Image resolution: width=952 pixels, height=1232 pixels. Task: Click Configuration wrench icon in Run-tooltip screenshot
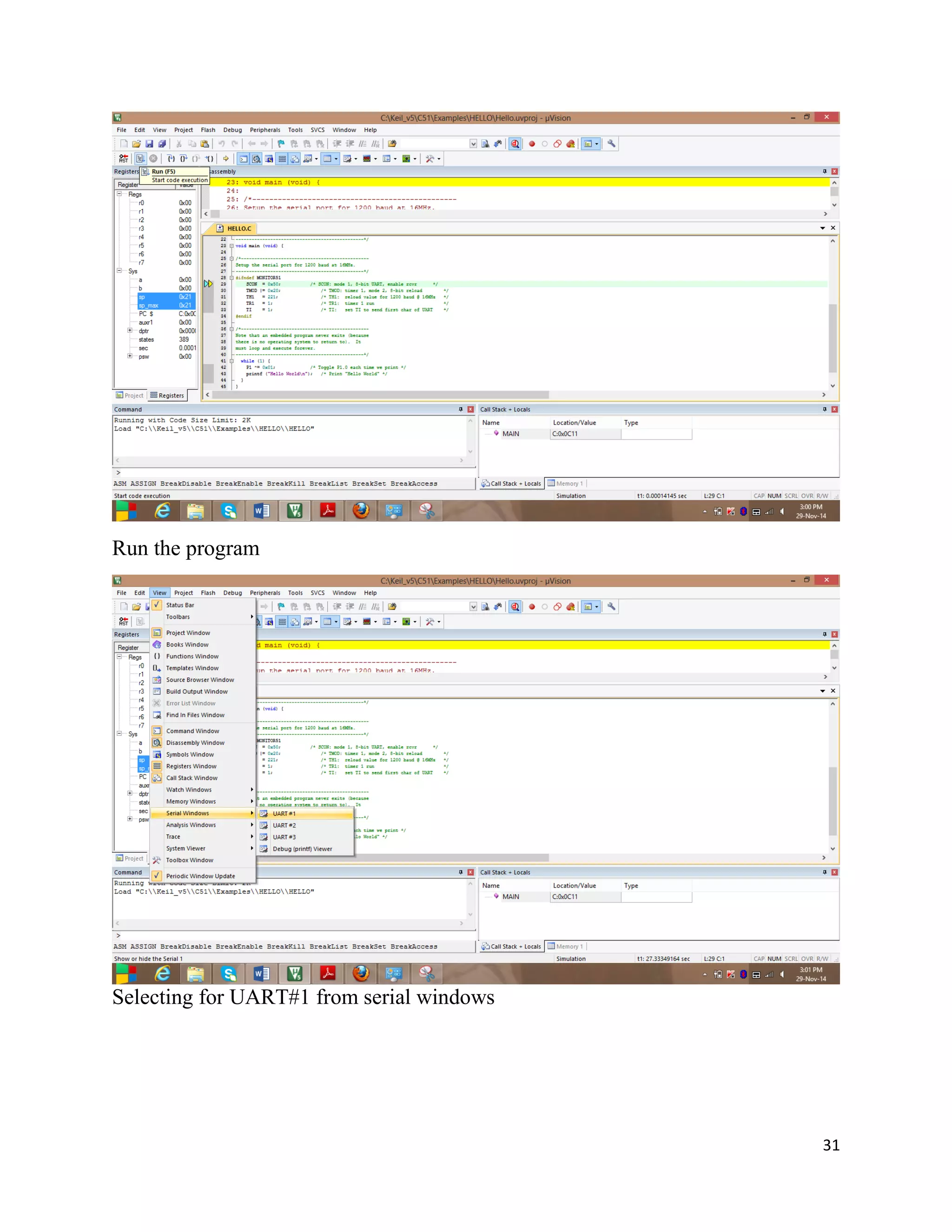(611, 144)
